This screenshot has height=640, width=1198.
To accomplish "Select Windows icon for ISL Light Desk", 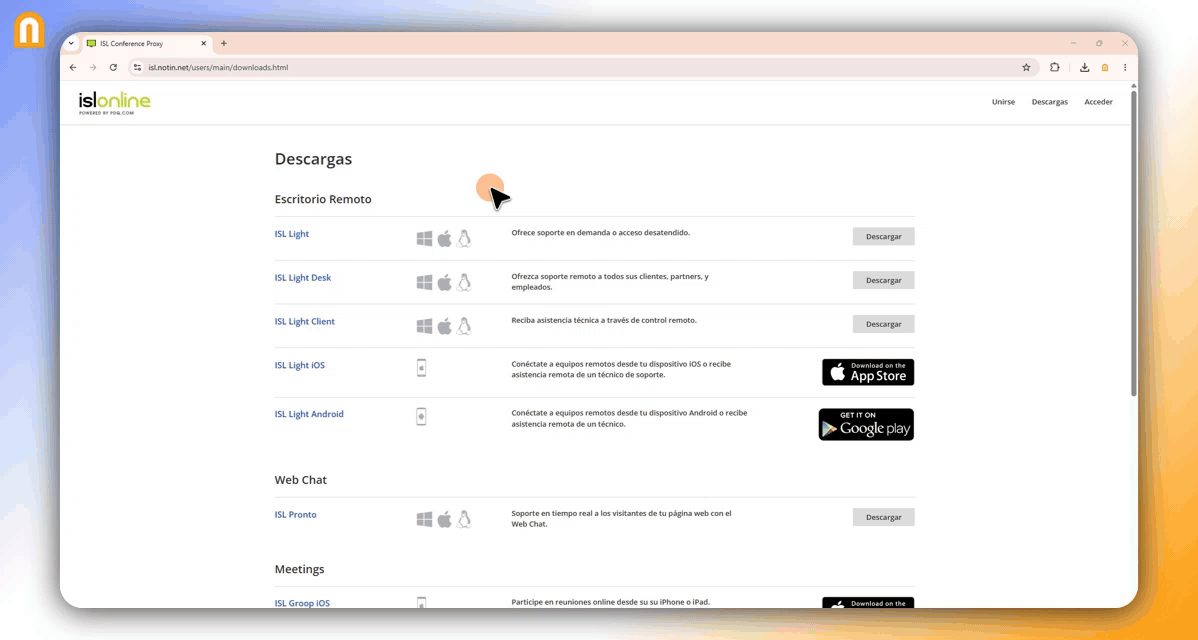I will pyautogui.click(x=424, y=283).
